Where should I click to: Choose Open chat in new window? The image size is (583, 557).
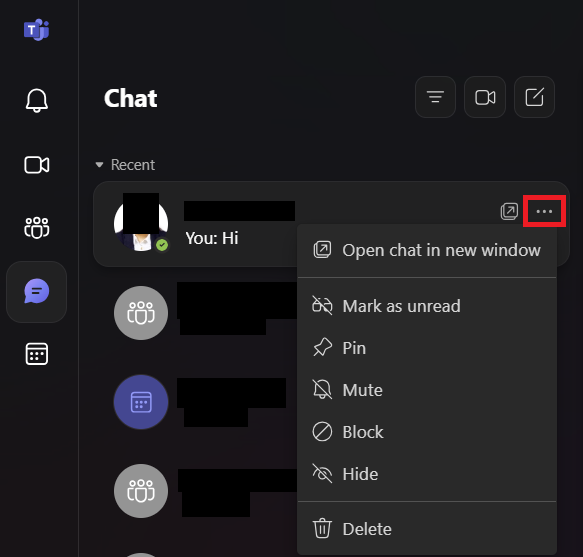click(x=427, y=250)
